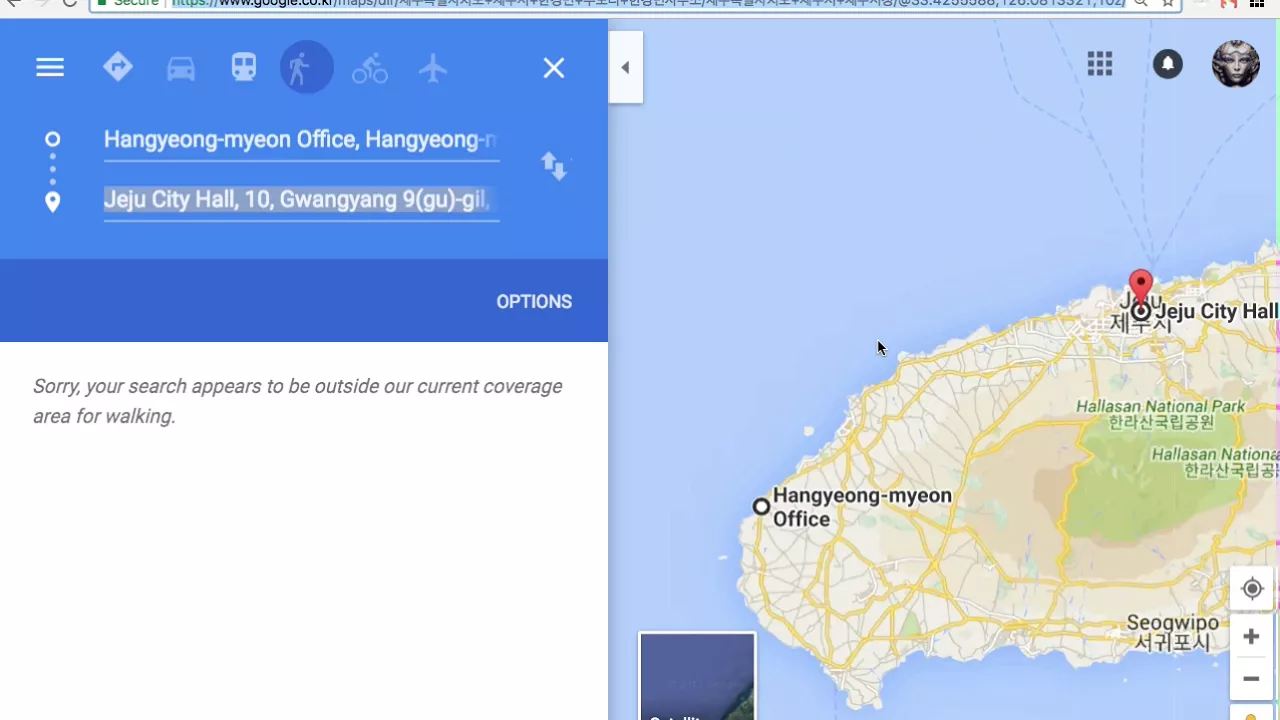Click the red destination pin on map
The height and width of the screenshot is (720, 1280).
pos(1140,288)
